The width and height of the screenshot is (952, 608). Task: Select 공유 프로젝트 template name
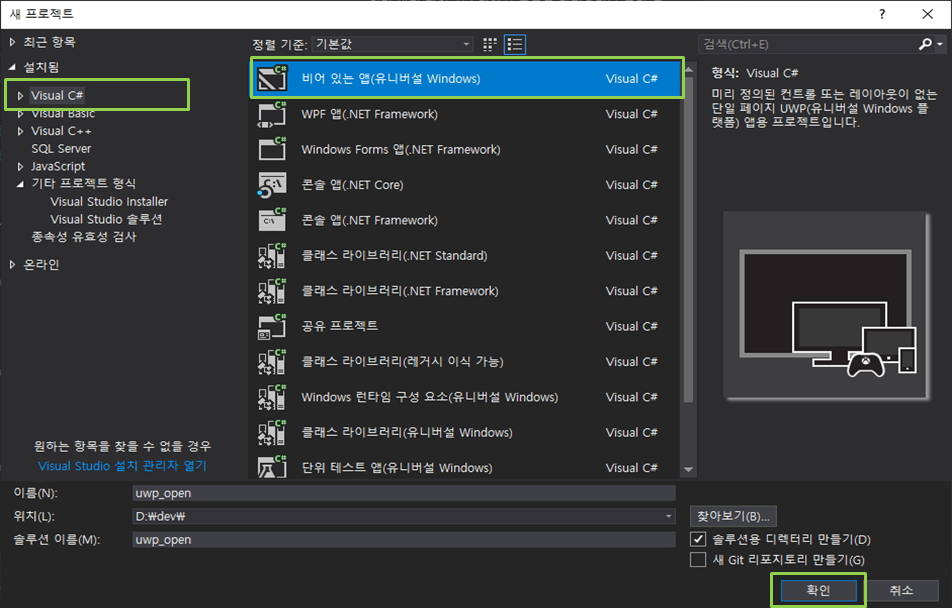(x=339, y=326)
